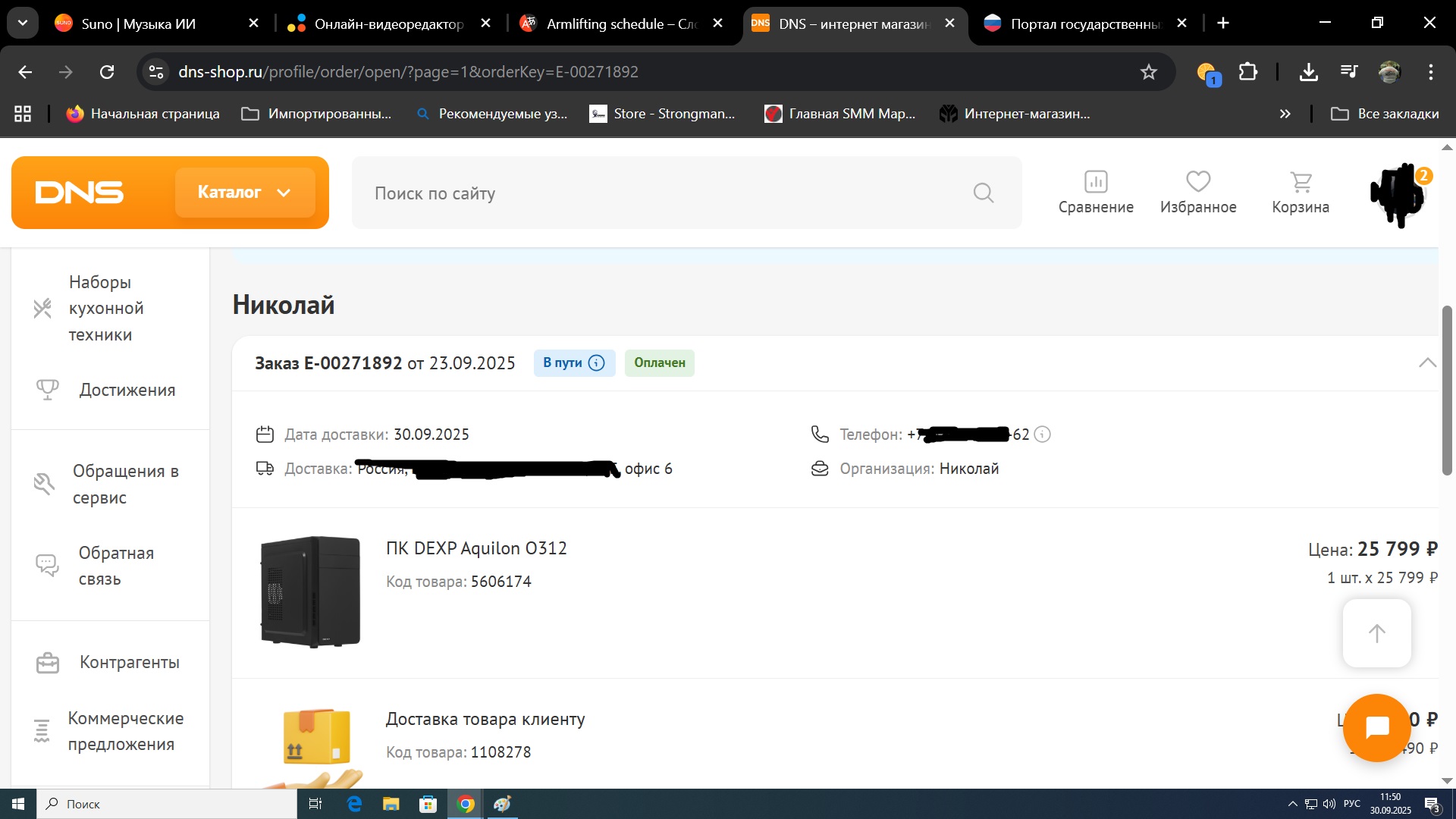Screen dimensions: 1456x819
Task: Collapse order E-00271892 details
Action: click(x=1427, y=362)
